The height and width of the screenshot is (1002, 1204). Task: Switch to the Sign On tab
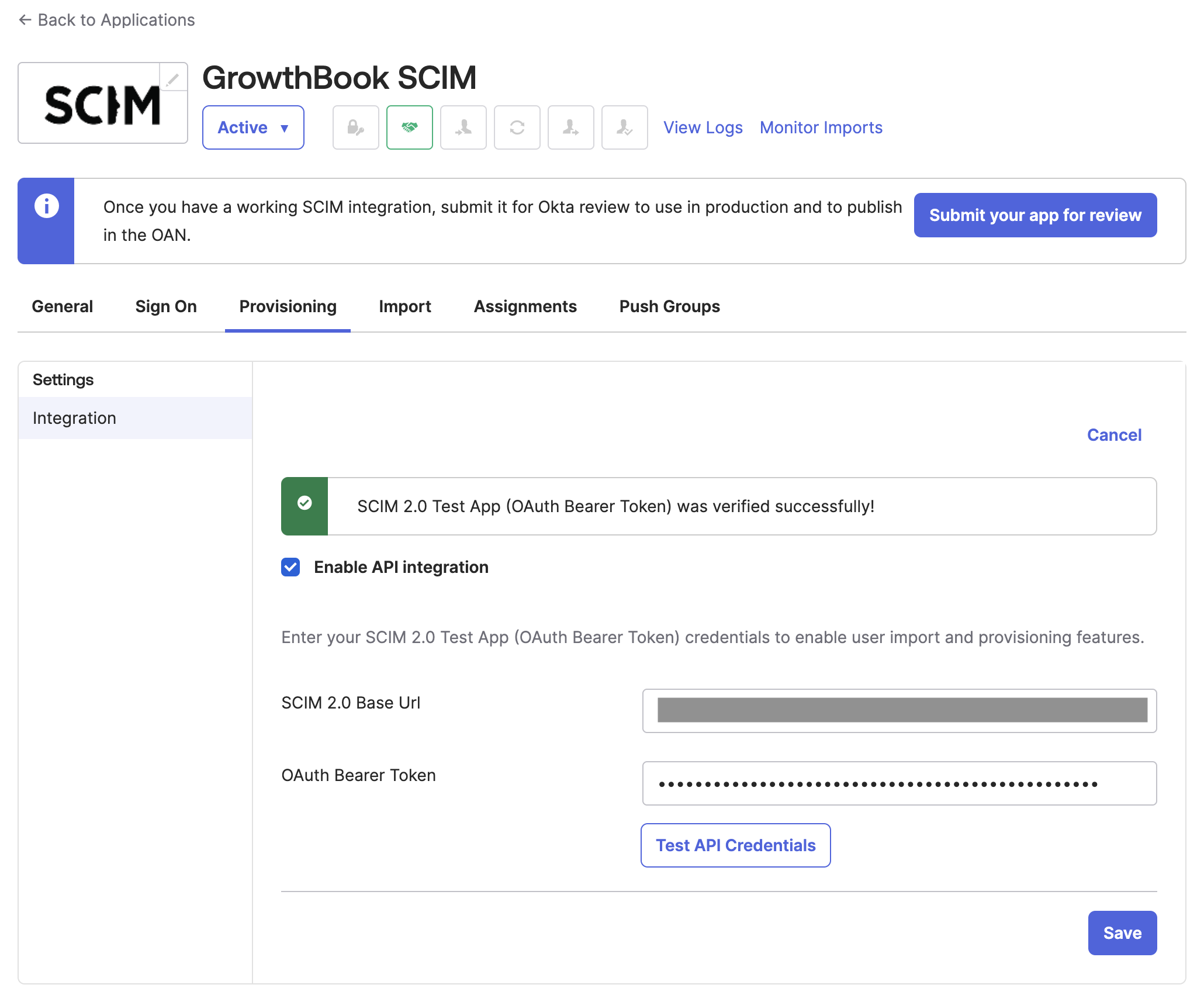(166, 306)
